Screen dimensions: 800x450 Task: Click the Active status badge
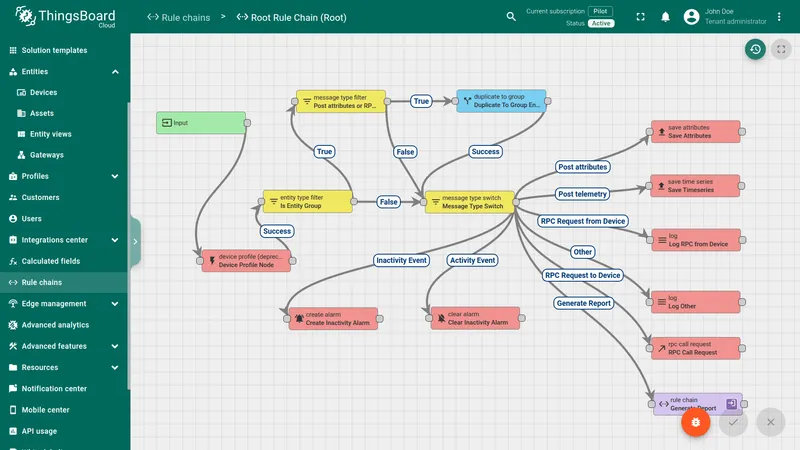pyautogui.click(x=601, y=23)
